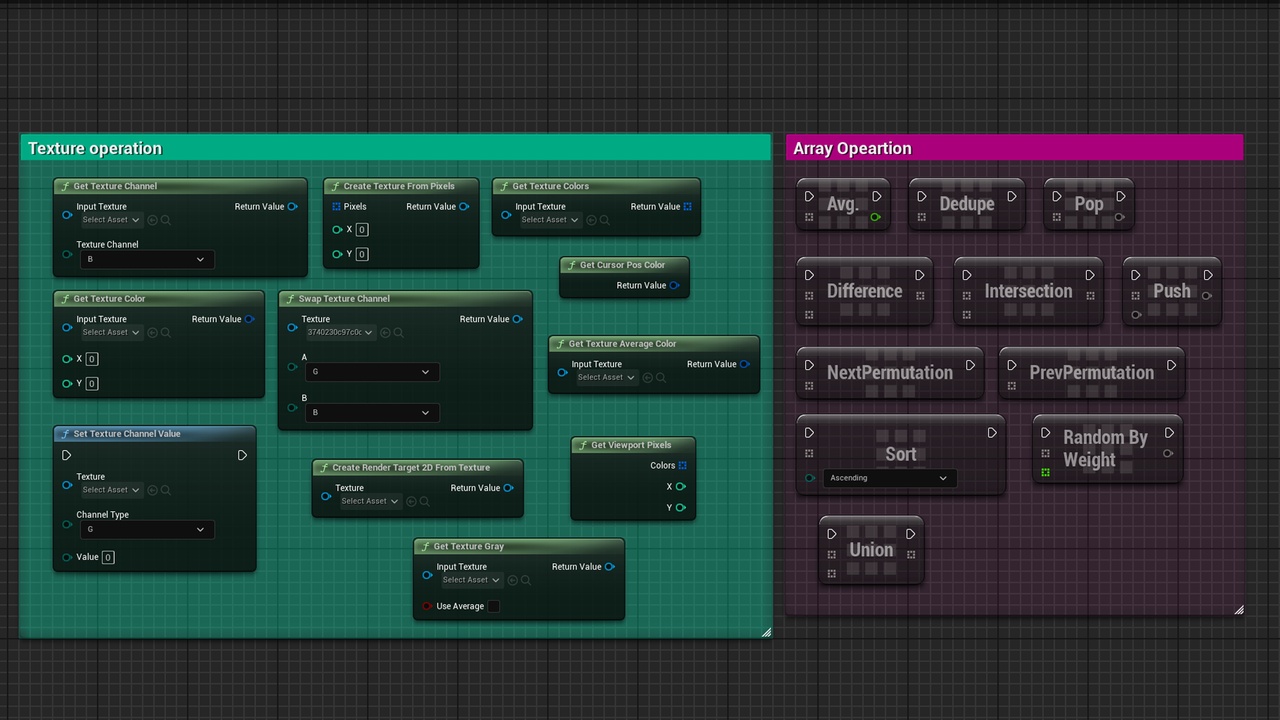
Task: Click Input Texture pin on Get Texture Channel
Action: [67, 214]
